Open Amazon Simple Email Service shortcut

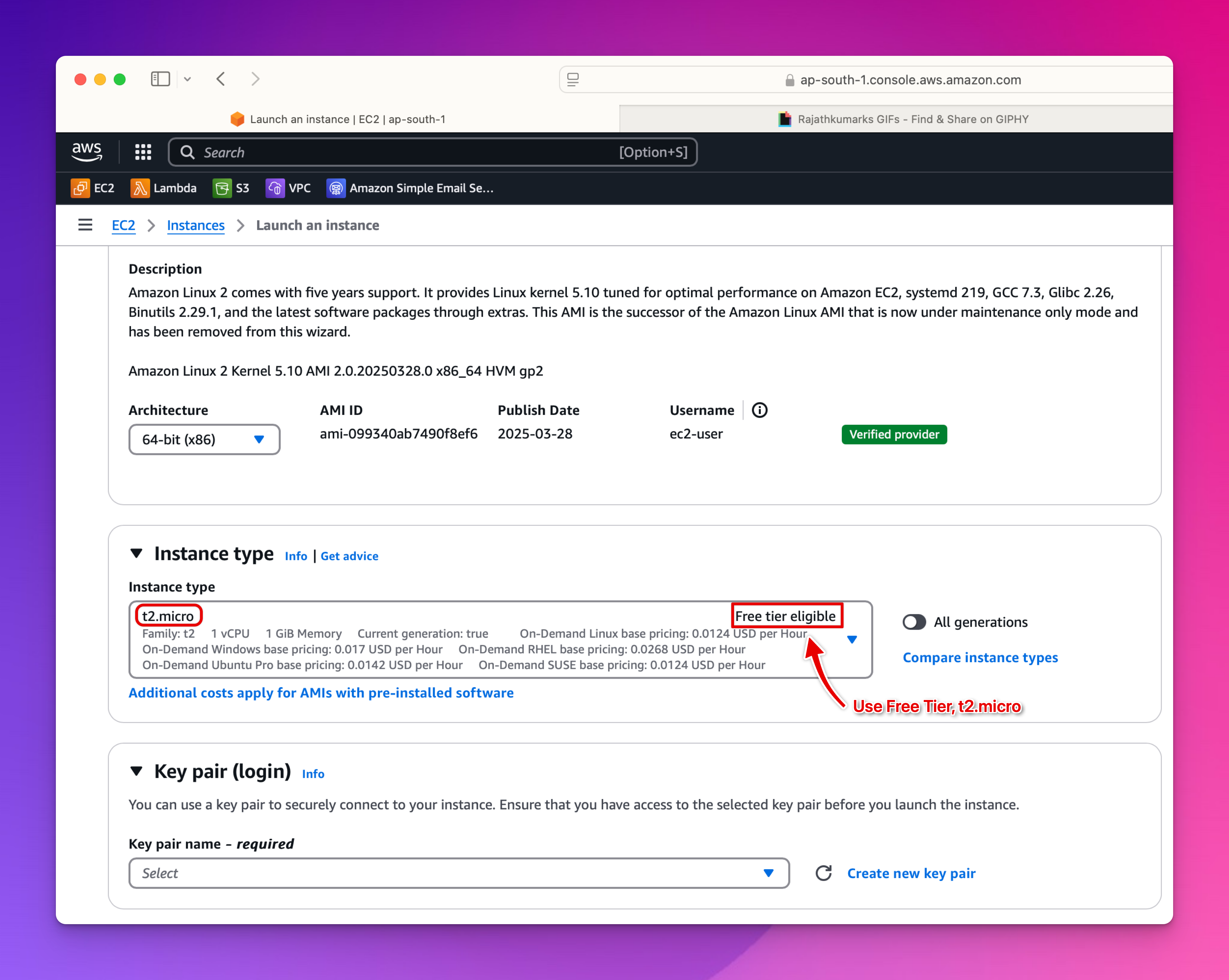pos(410,188)
